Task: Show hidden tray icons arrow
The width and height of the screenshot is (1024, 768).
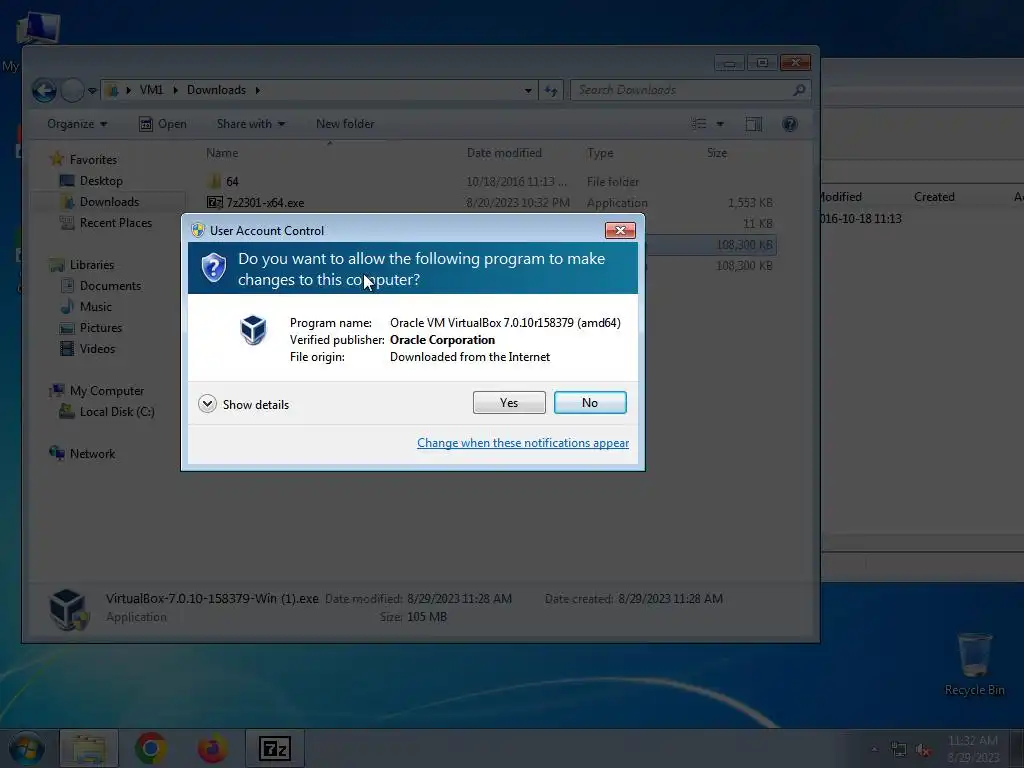Action: tap(874, 750)
